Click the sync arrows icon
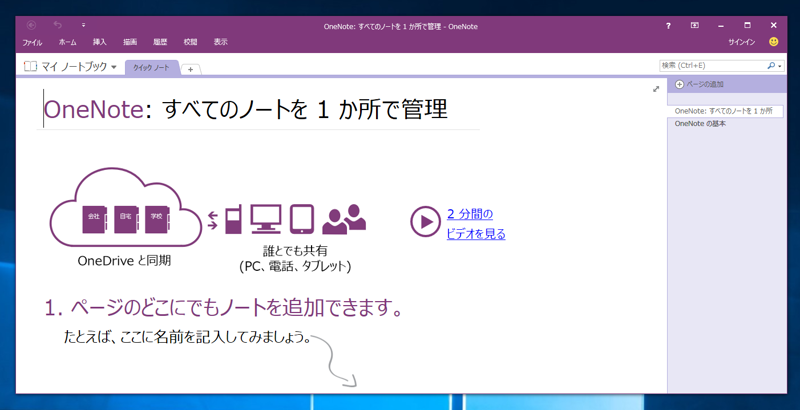 tap(213, 220)
